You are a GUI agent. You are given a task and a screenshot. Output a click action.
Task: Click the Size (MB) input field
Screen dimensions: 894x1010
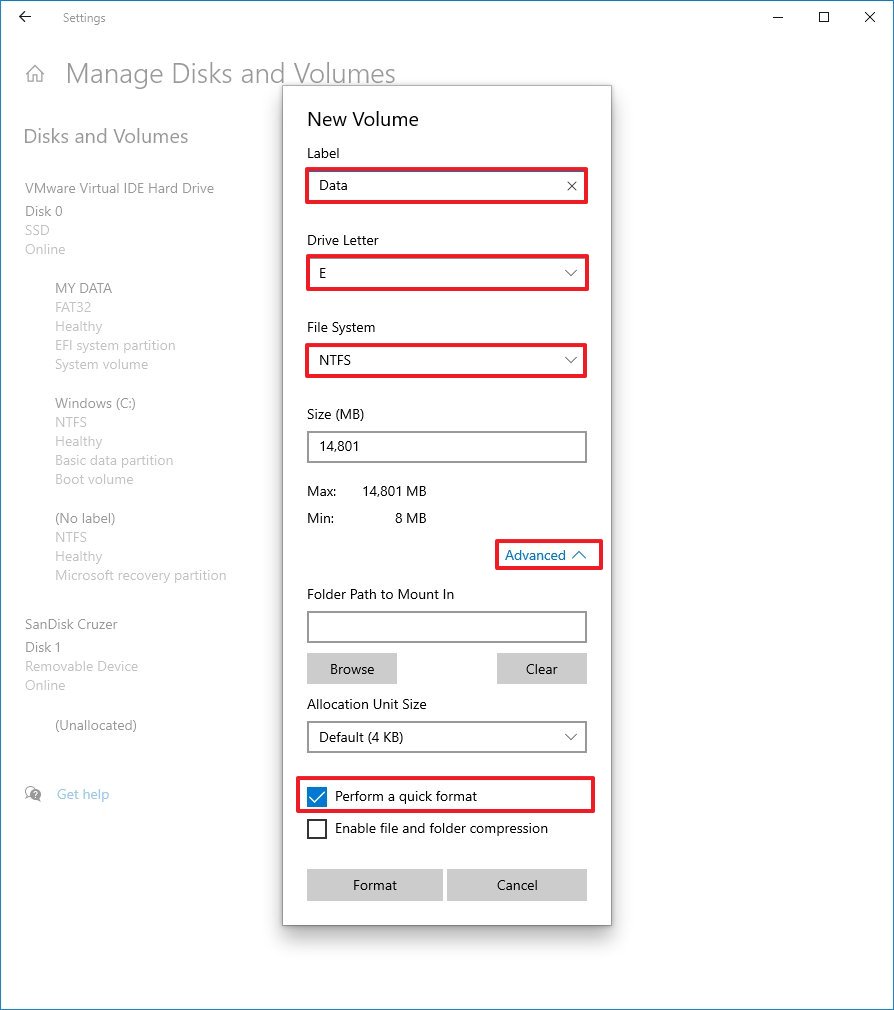tap(446, 447)
